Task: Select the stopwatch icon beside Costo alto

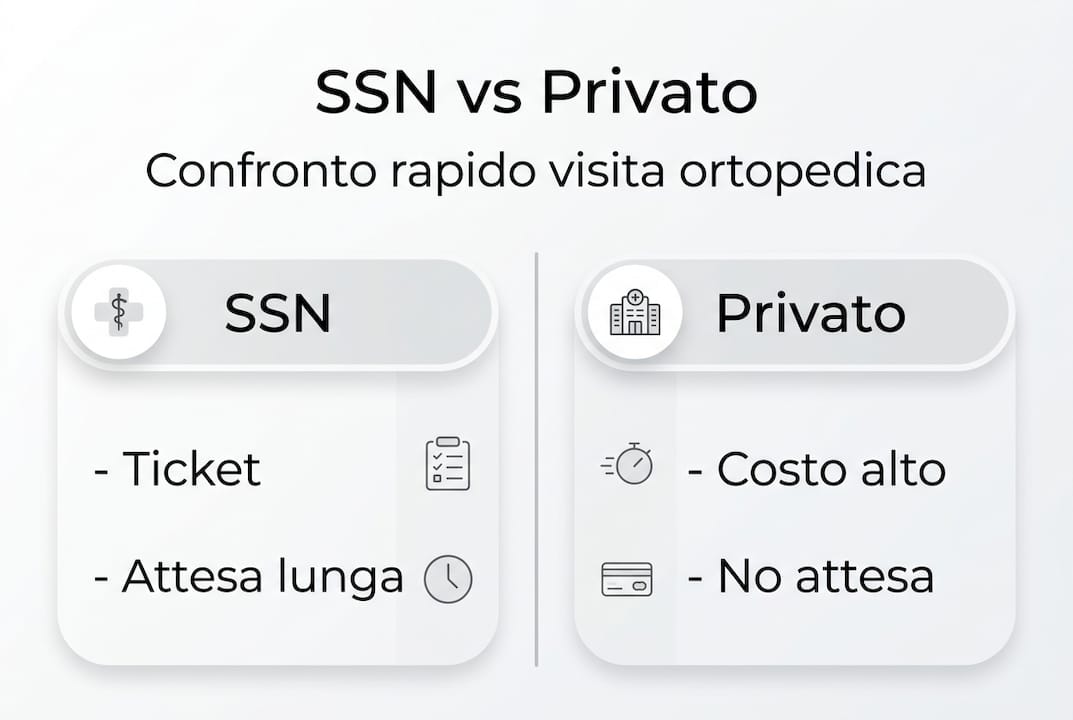Action: 629,465
